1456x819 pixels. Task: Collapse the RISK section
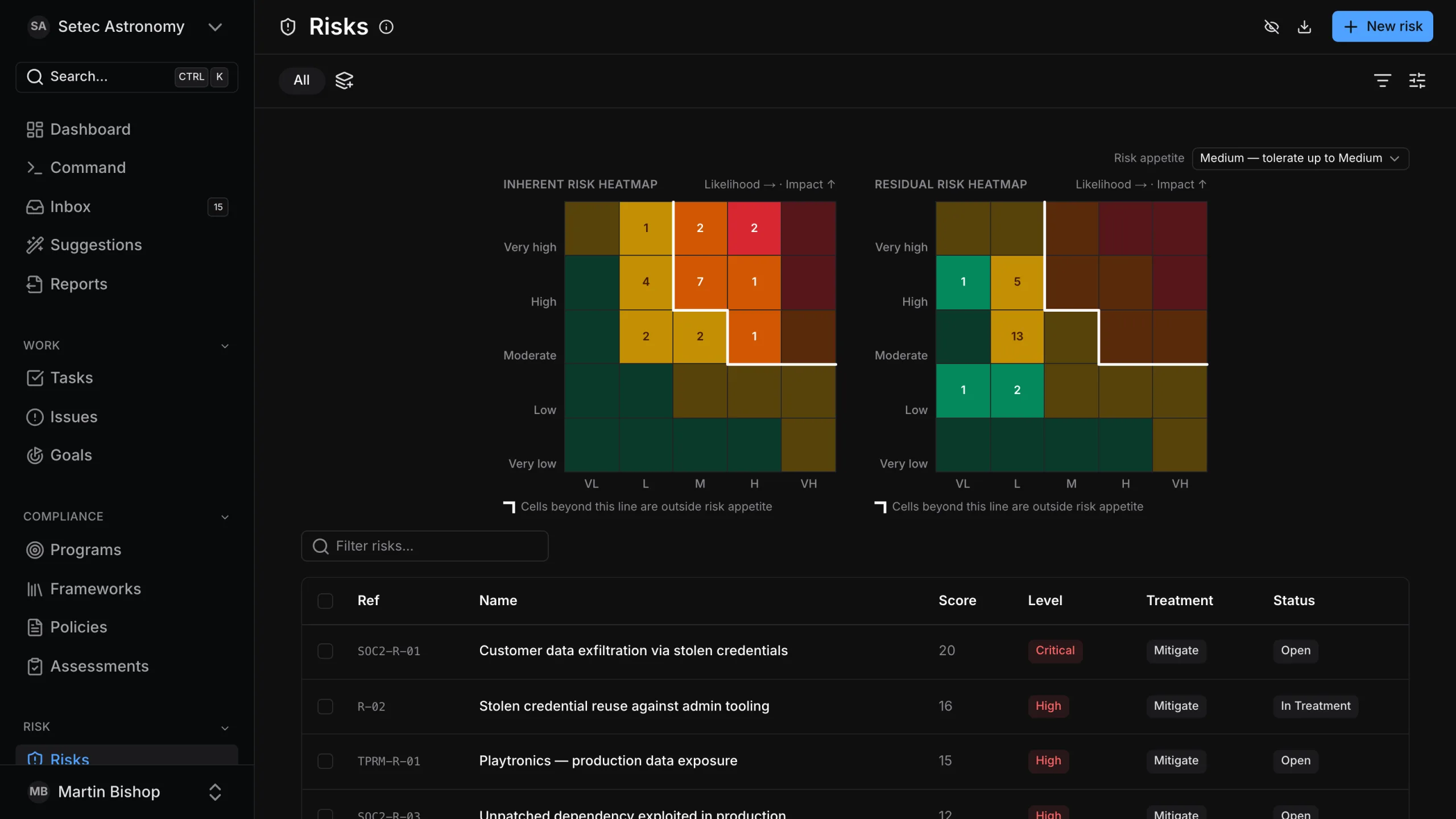(x=225, y=727)
